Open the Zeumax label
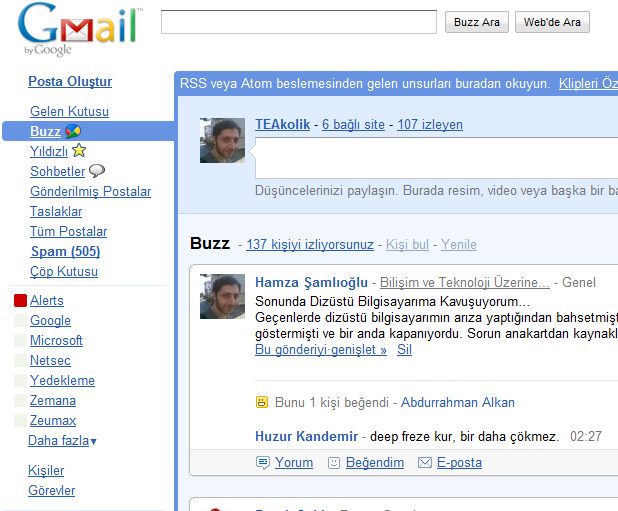 tap(53, 420)
